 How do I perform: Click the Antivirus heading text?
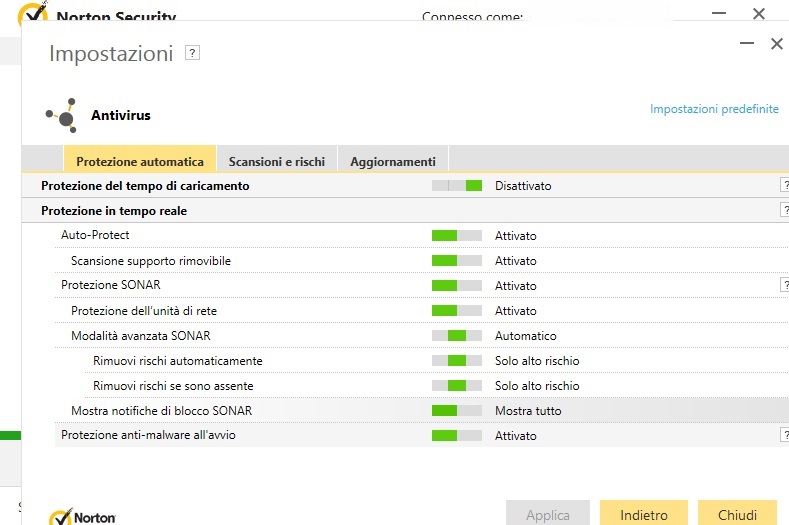[x=121, y=115]
